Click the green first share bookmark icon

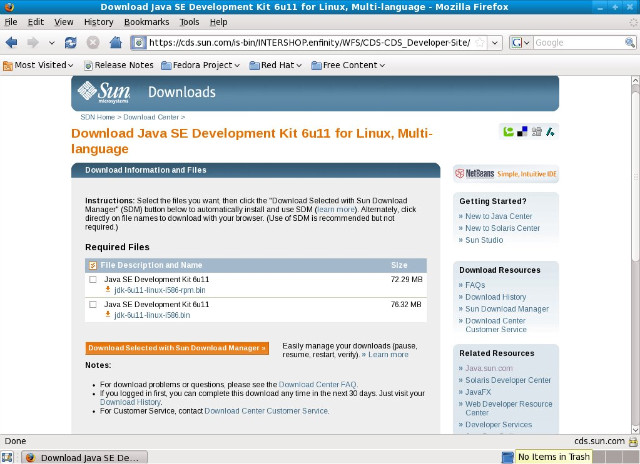pyautogui.click(x=508, y=131)
